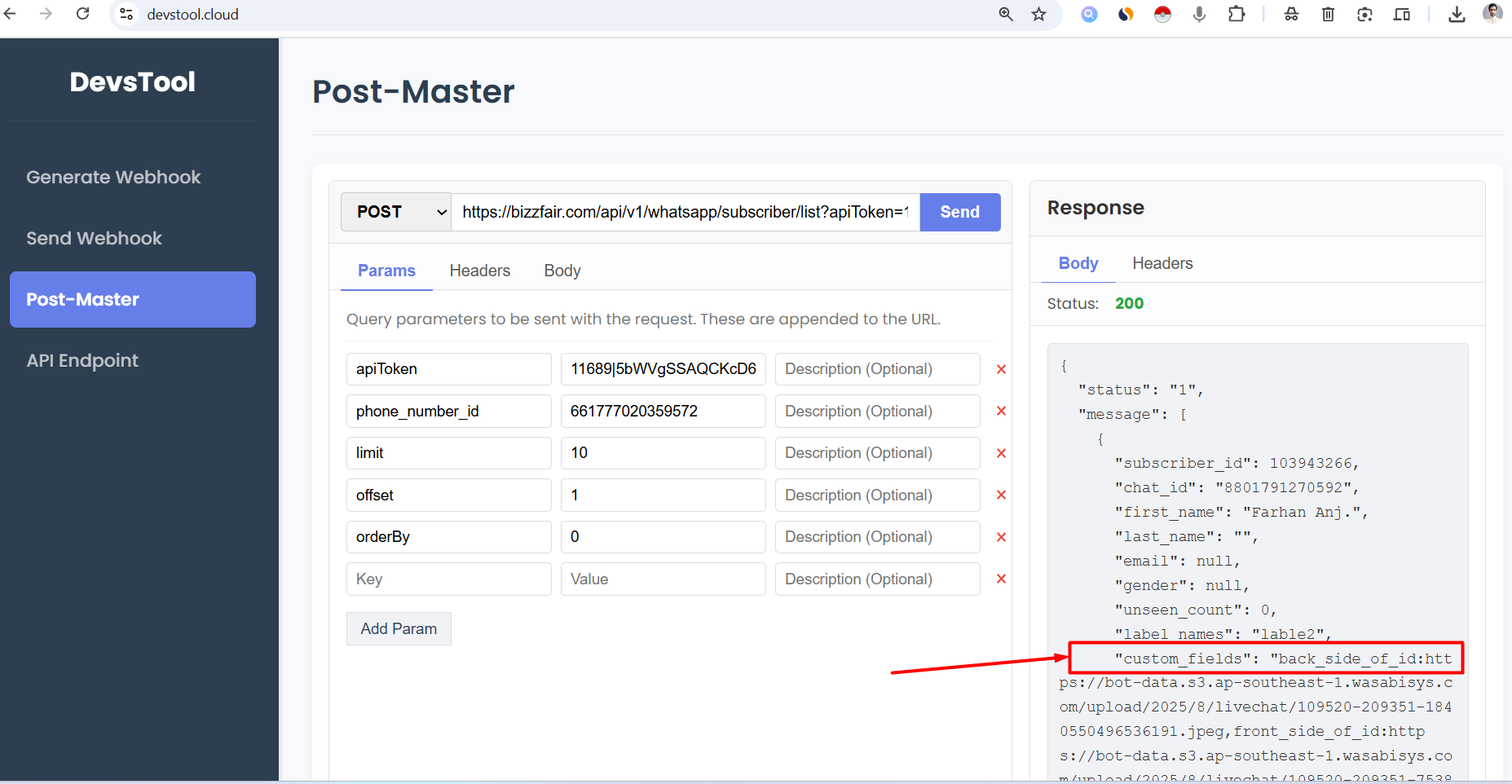Click the offset value field
Viewport: 1512px width, 784px height.
663,496
